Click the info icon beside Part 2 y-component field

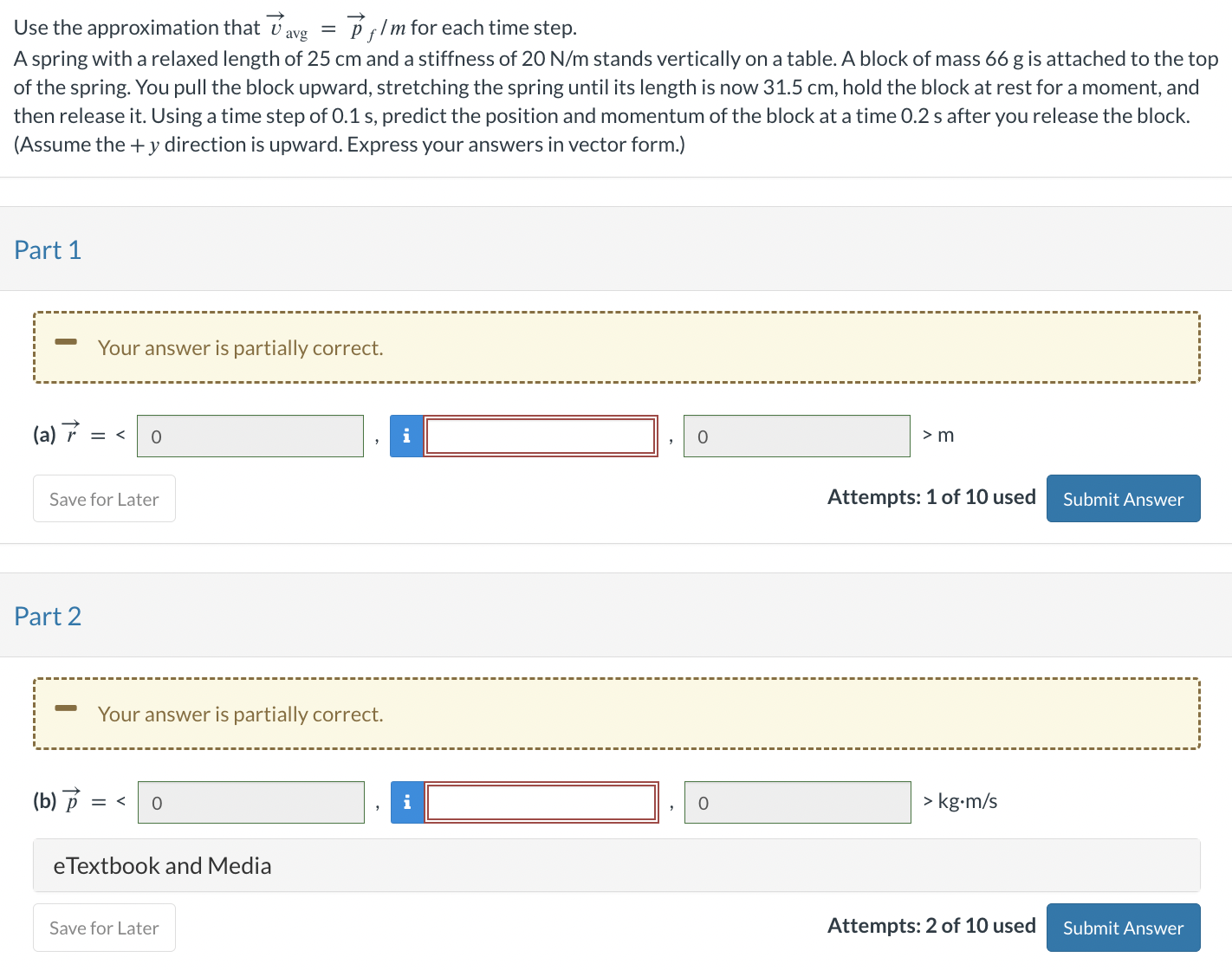[405, 802]
